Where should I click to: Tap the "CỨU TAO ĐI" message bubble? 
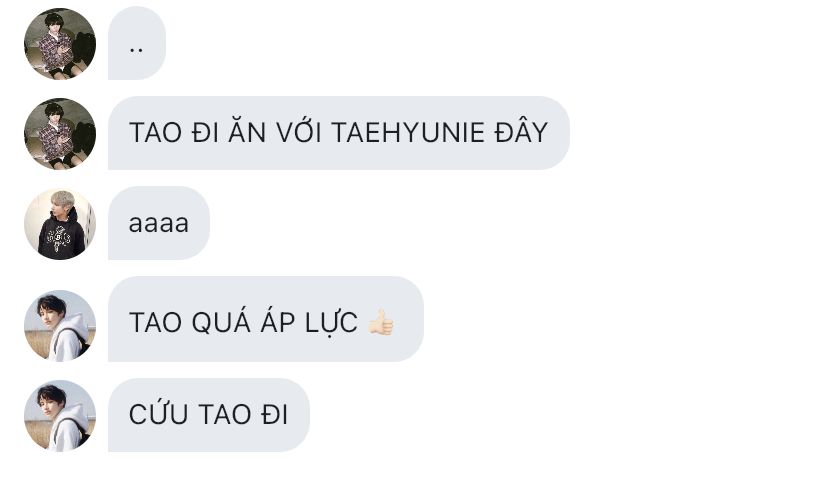point(209,415)
